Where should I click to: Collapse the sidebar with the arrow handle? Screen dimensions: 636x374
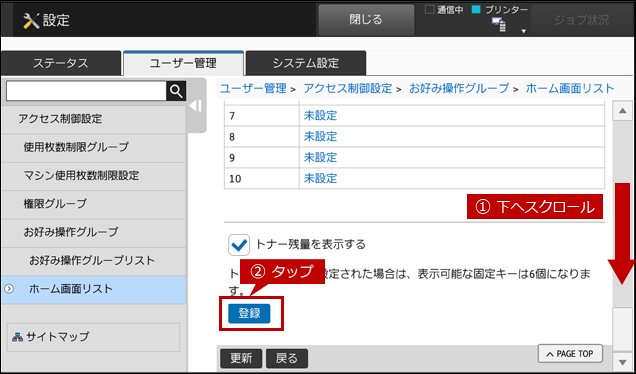pyautogui.click(x=196, y=106)
